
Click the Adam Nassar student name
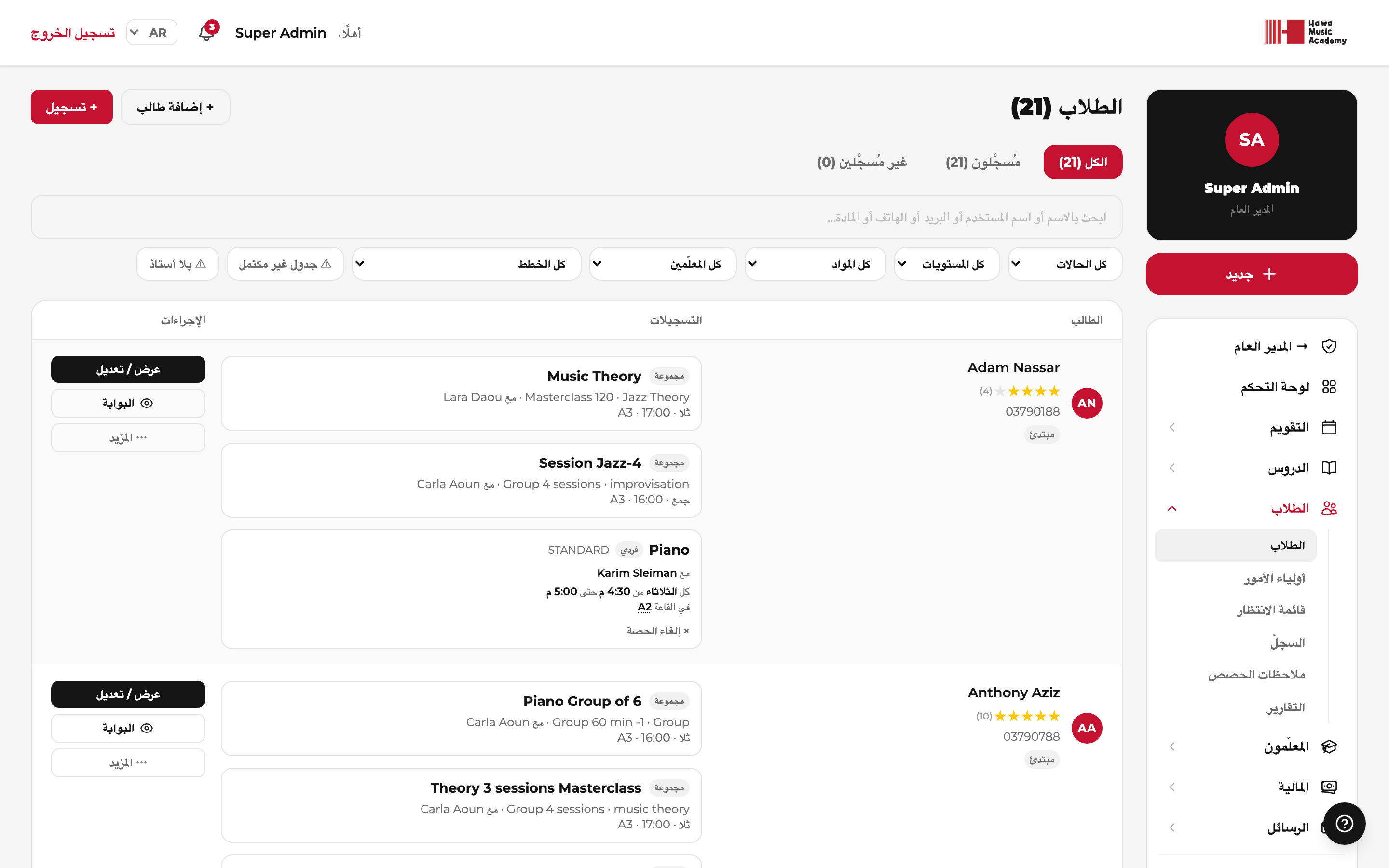pos(1013,367)
